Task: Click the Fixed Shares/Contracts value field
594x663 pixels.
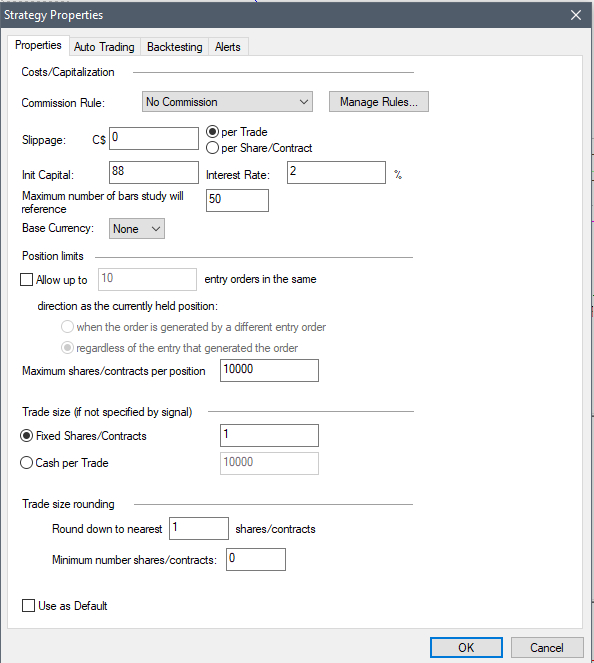Action: (x=269, y=436)
